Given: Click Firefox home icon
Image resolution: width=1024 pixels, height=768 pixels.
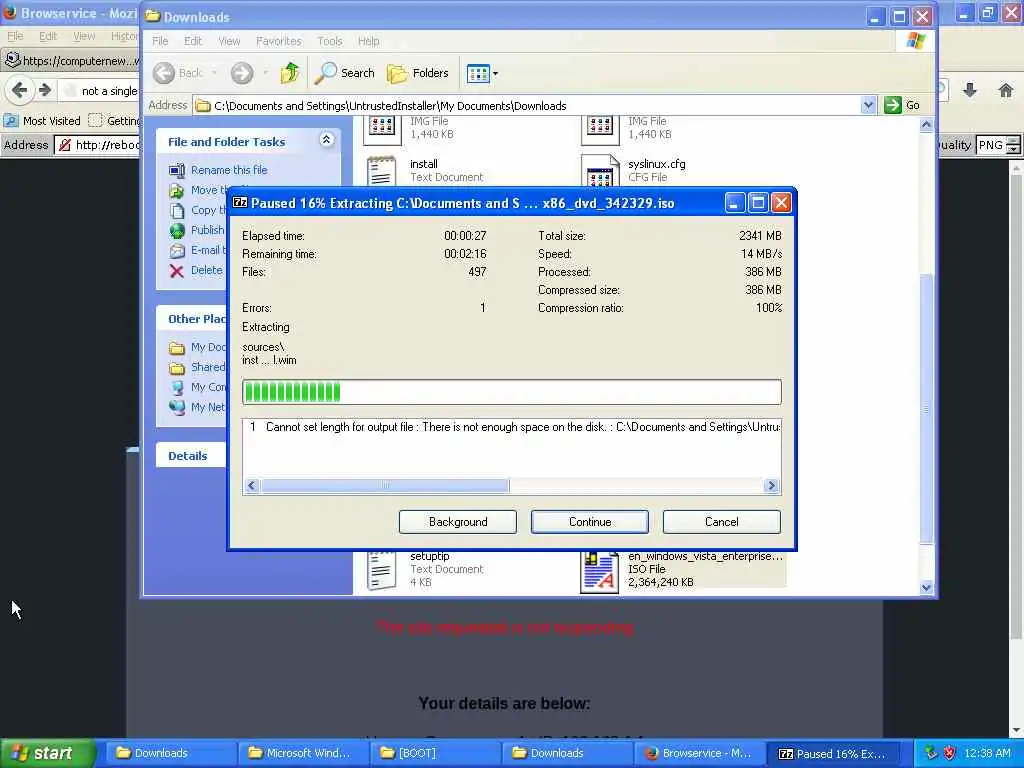Looking at the screenshot, I should (1005, 90).
